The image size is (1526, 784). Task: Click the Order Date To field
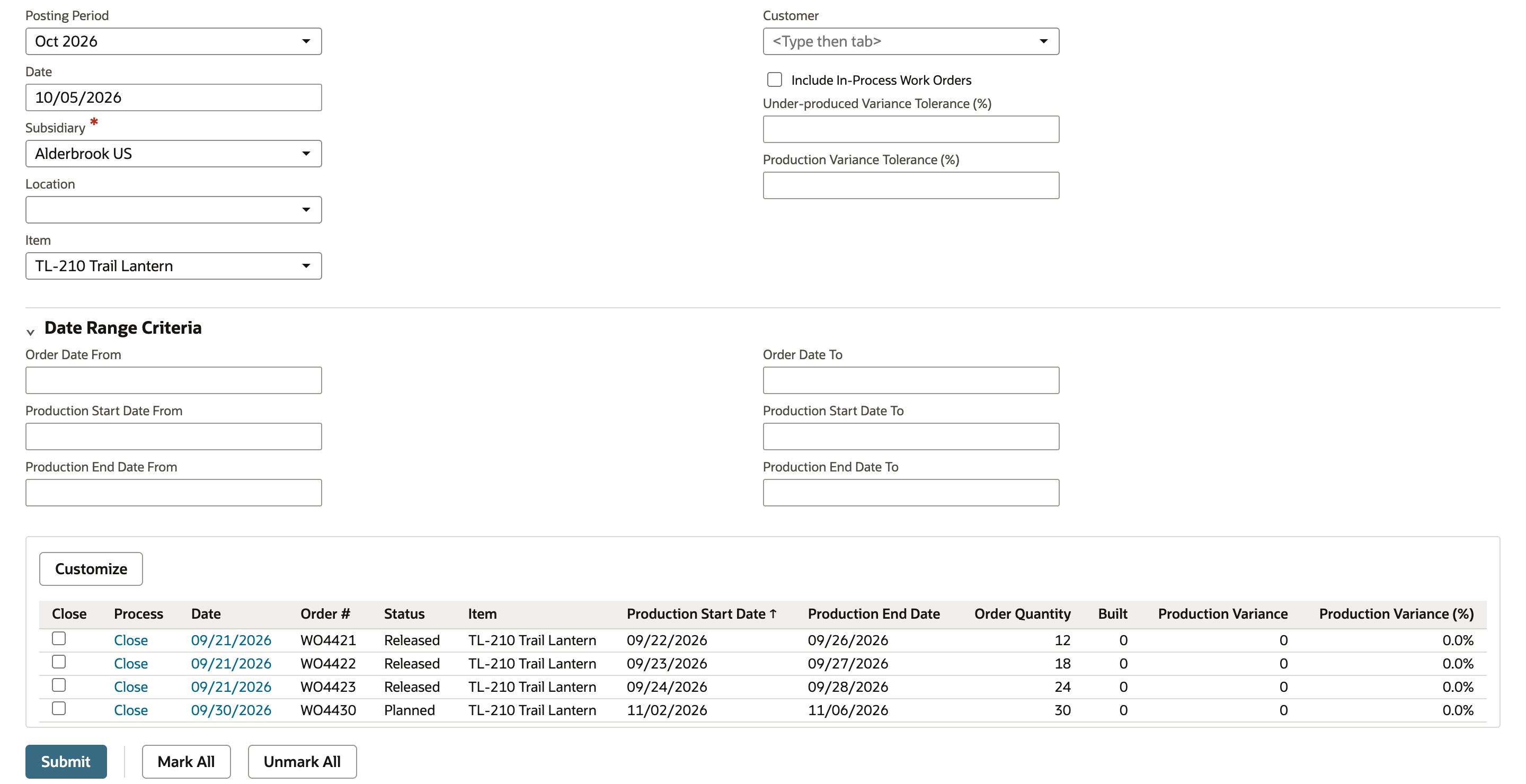tap(910, 381)
